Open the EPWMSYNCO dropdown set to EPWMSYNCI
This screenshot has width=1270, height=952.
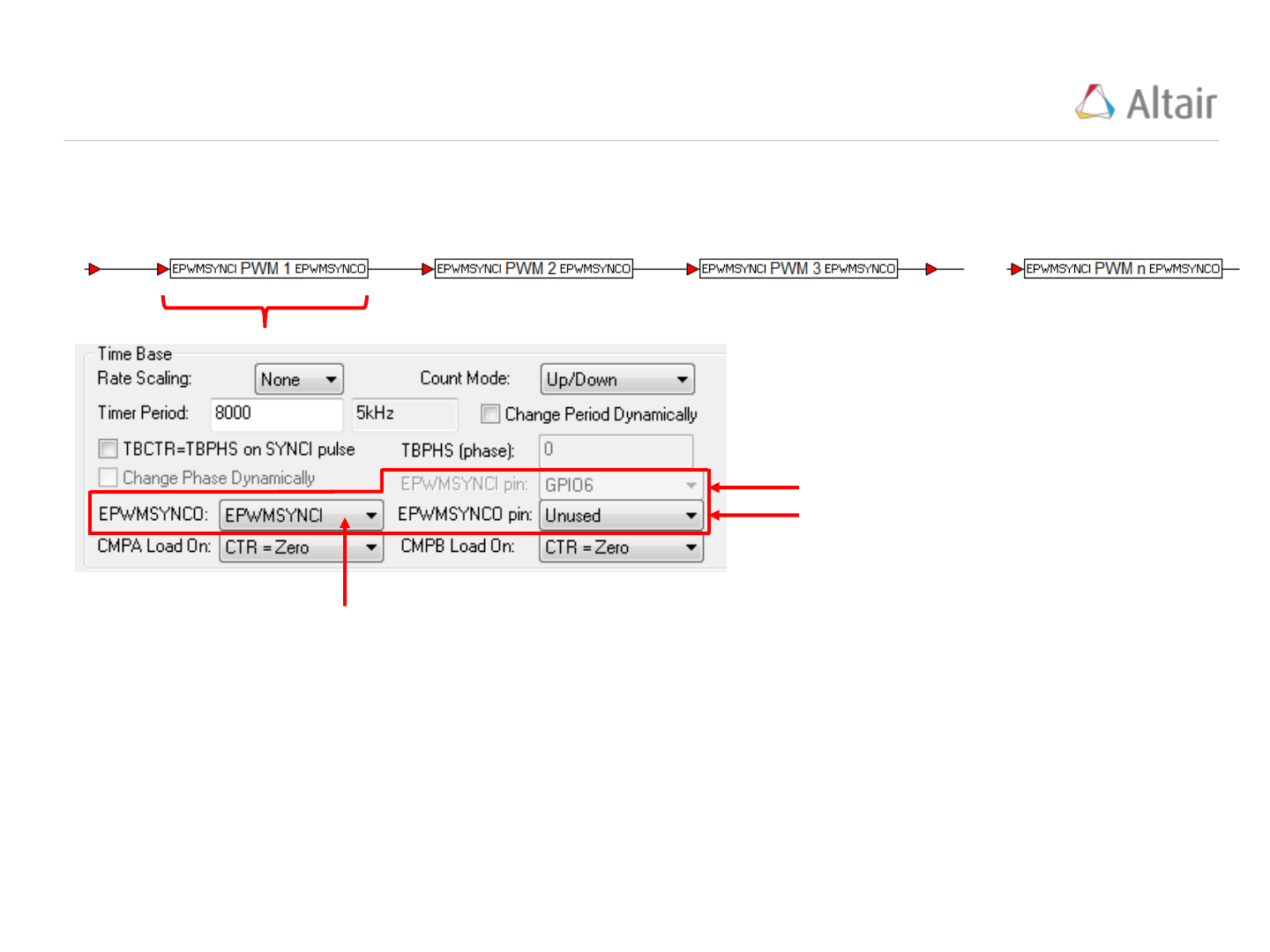coord(302,515)
